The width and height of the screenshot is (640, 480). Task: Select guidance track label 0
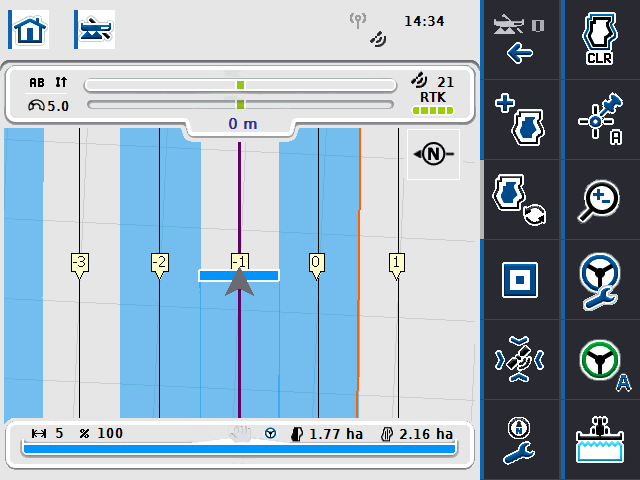coord(317,263)
